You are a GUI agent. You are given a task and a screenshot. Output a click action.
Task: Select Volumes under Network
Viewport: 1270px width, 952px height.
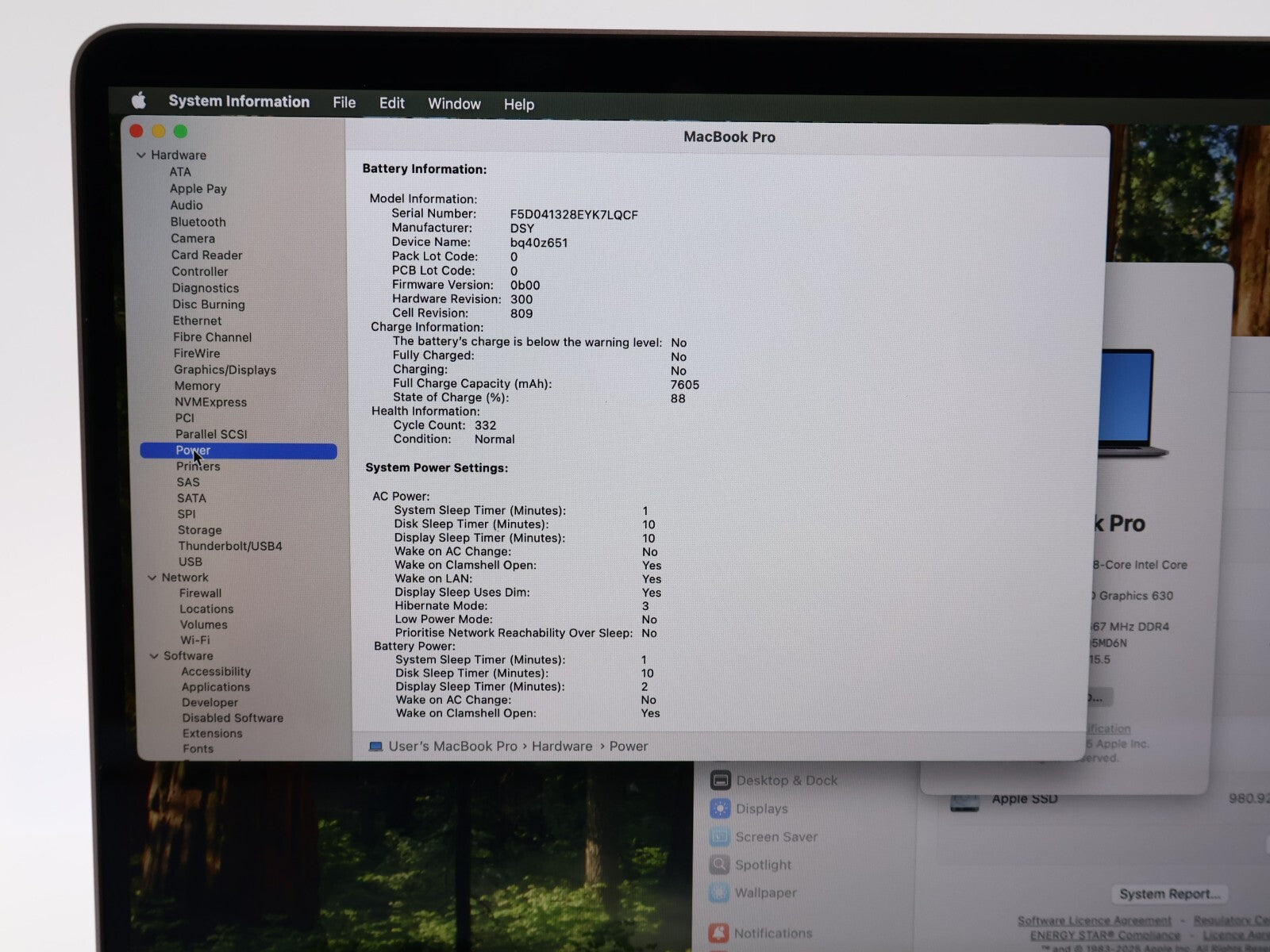[203, 625]
